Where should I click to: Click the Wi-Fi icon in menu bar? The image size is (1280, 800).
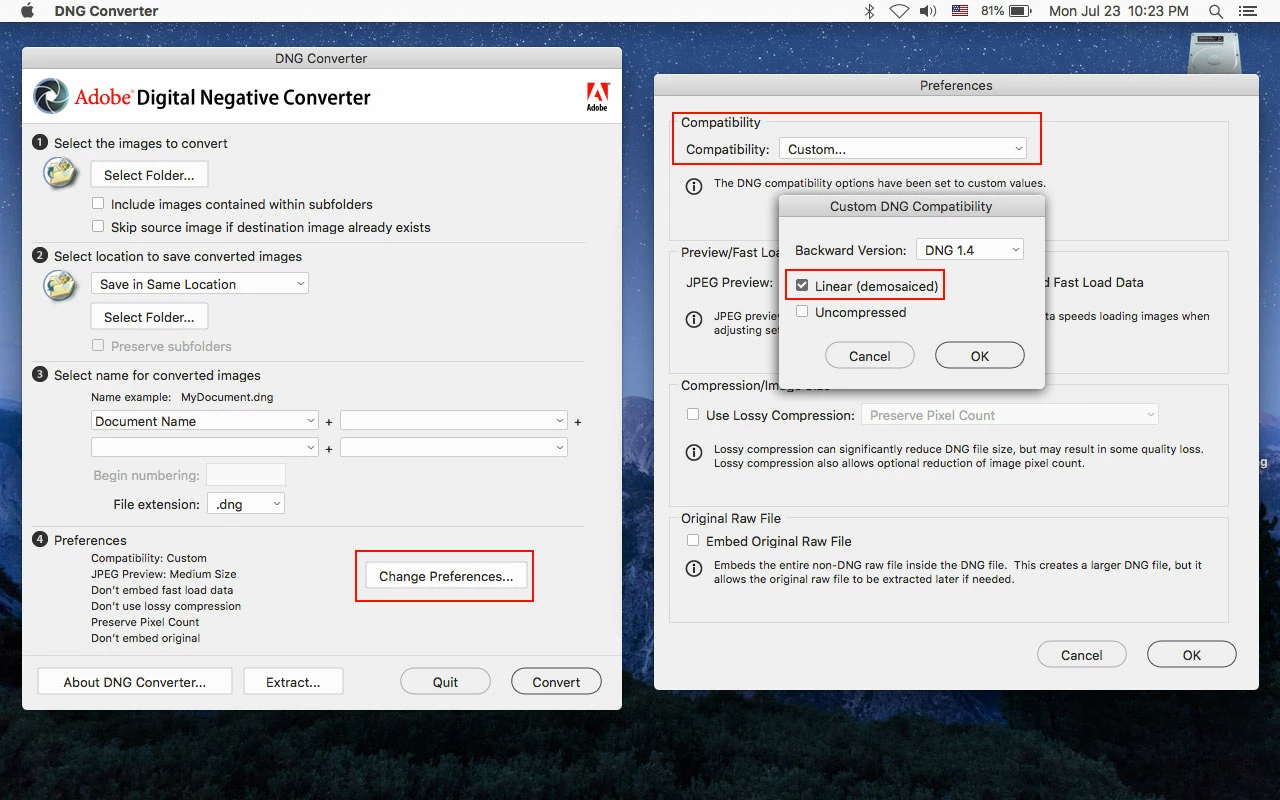(x=898, y=11)
